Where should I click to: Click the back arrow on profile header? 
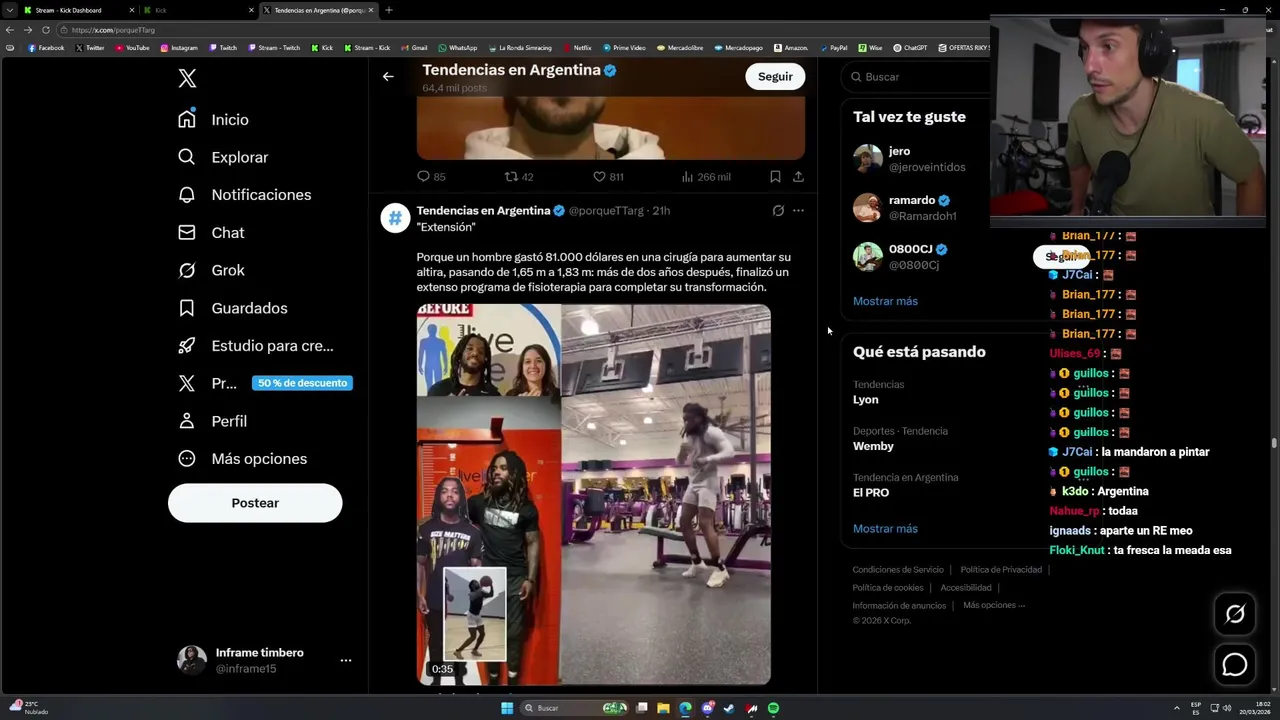point(388,76)
